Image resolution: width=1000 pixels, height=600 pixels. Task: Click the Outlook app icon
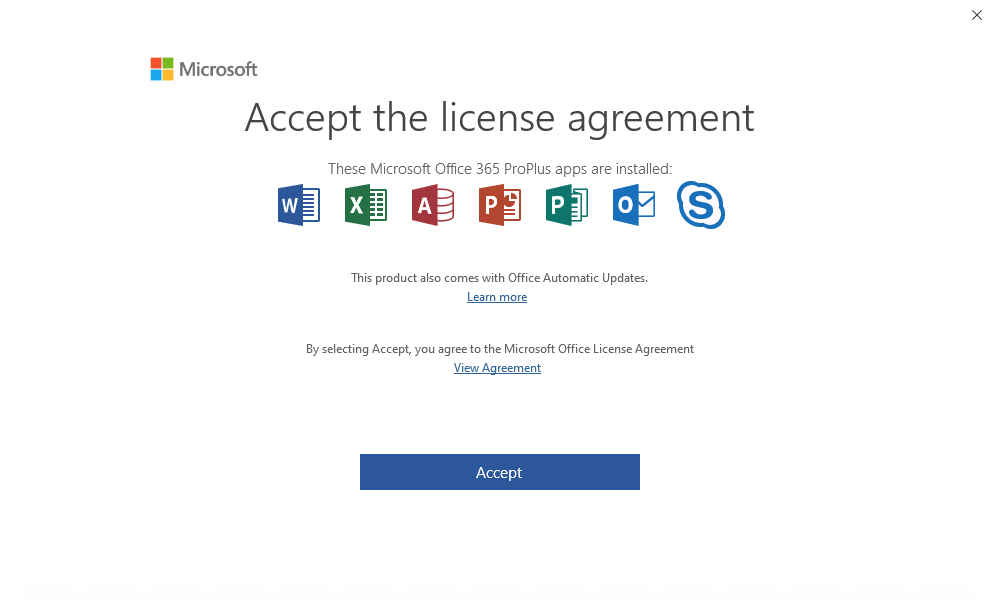coord(634,205)
